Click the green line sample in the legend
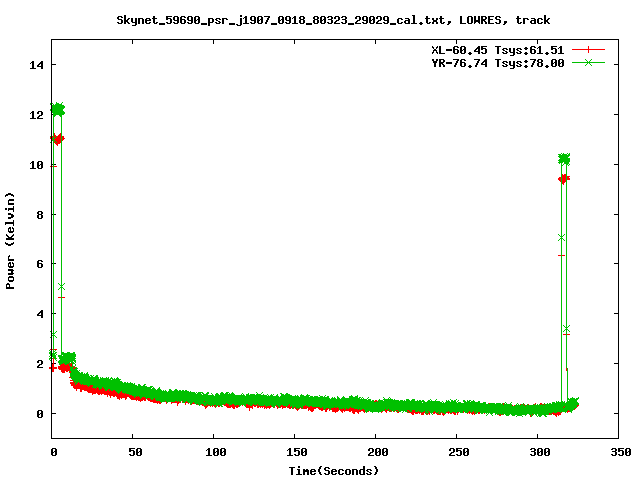The width and height of the screenshot is (640, 480). 588,63
